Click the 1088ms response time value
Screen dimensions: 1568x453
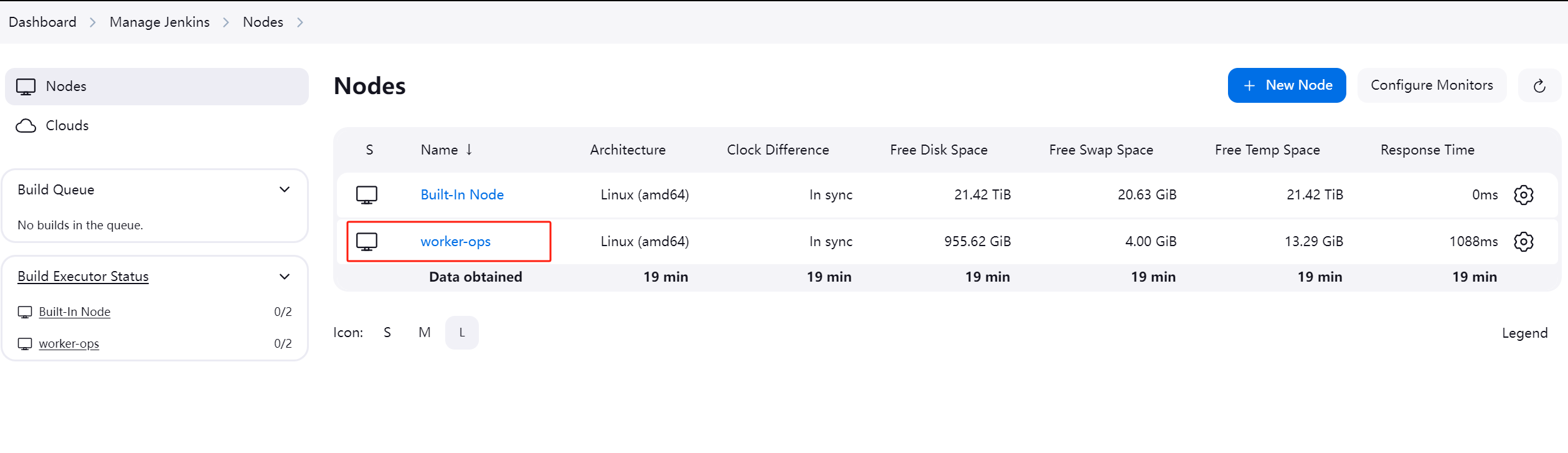tap(1473, 242)
